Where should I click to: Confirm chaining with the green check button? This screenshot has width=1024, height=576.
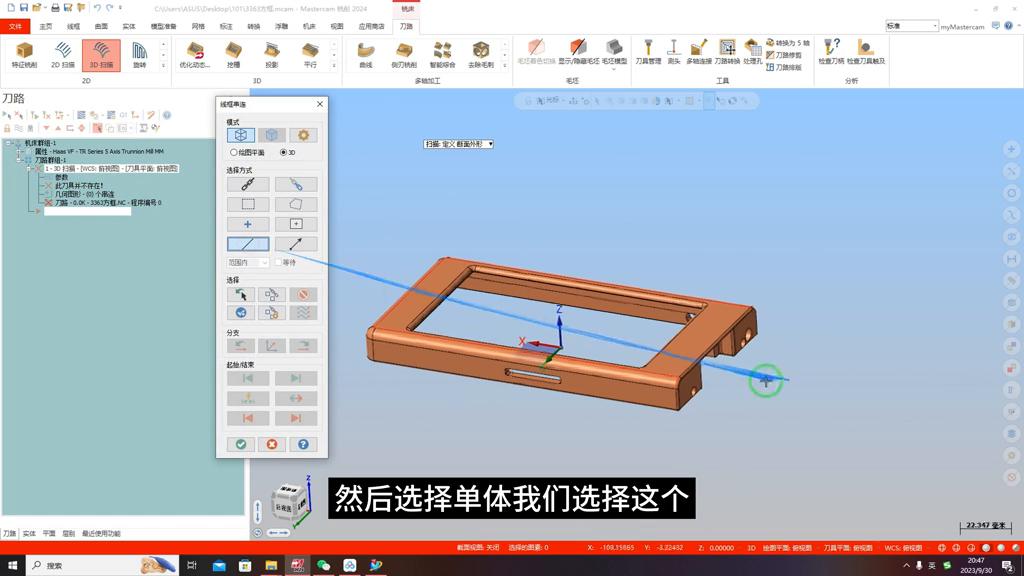[x=240, y=444]
